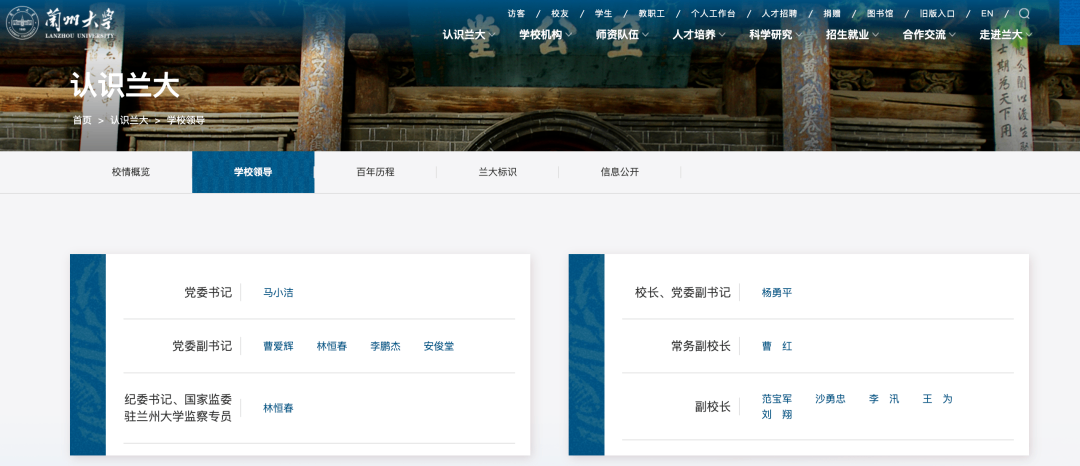1080x466 pixels.
Task: Click 首页 in the breadcrumb
Action: pos(81,120)
